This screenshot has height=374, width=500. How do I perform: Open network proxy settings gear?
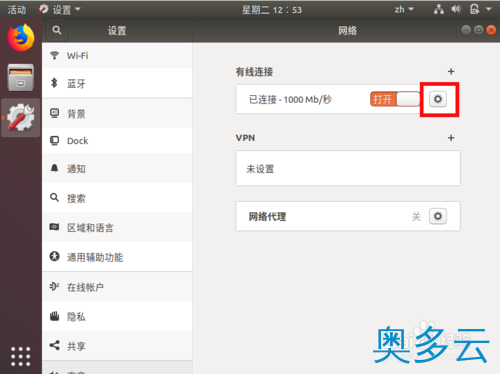click(x=438, y=216)
